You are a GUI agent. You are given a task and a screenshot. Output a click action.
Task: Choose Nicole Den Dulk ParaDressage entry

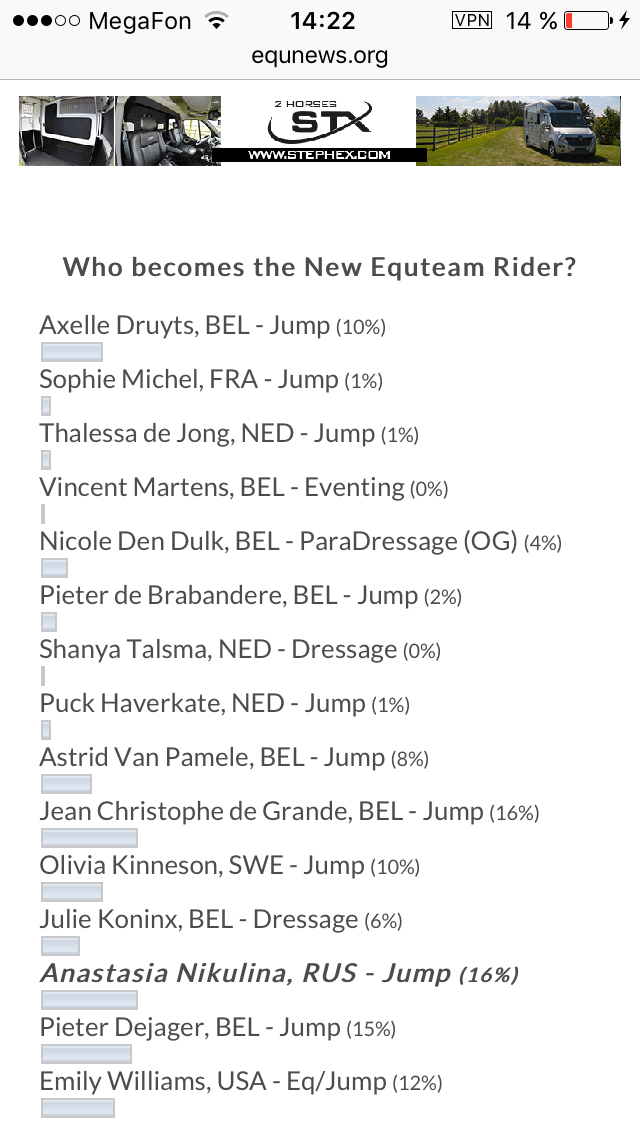(301, 542)
